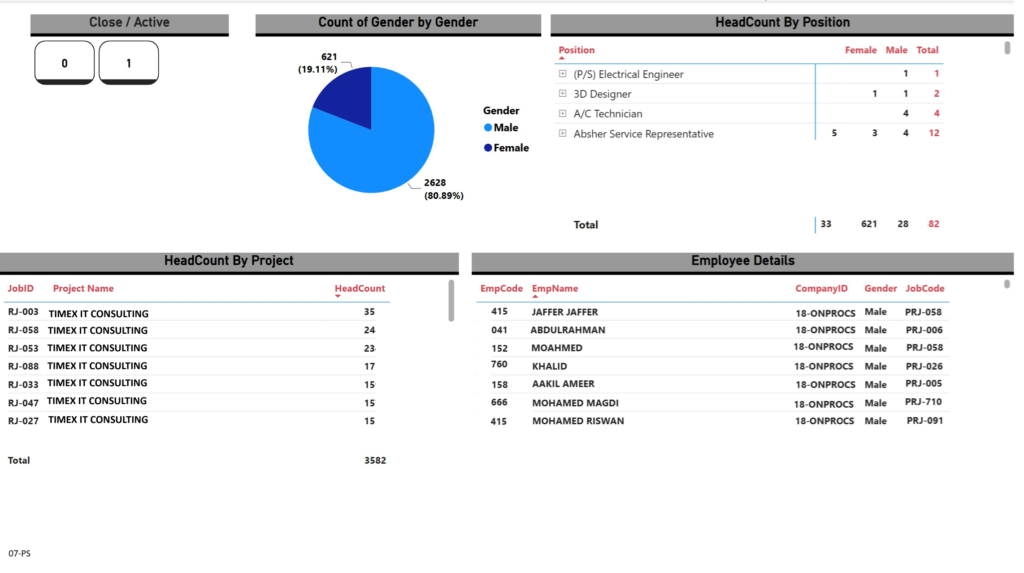Sort by Position column header
Viewport: 1024px width, 573px height.
576,50
